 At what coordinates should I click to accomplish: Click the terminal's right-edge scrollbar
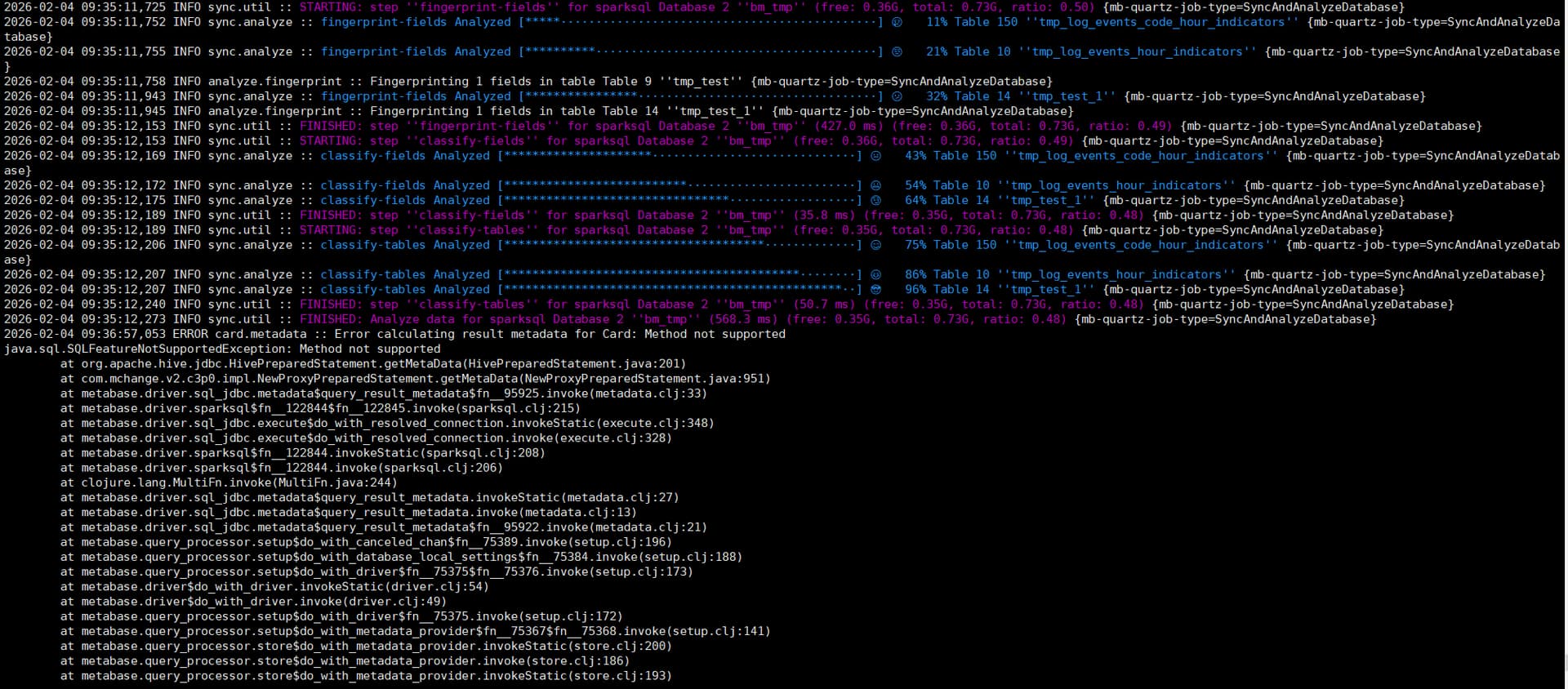[x=1563, y=343]
